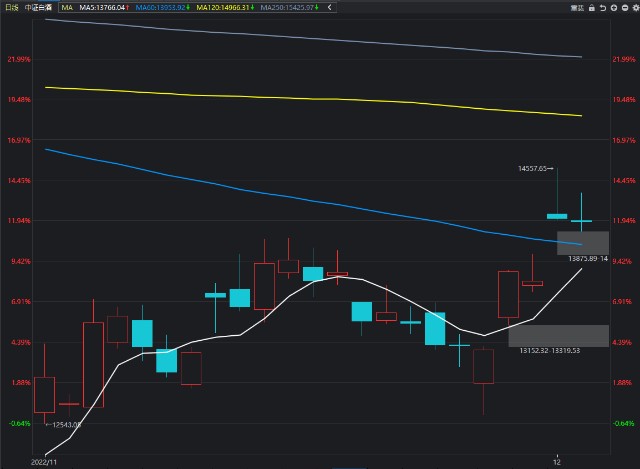The width and height of the screenshot is (640, 469).
Task: Click the 2022/11 date label on the axis
Action: click(47, 463)
